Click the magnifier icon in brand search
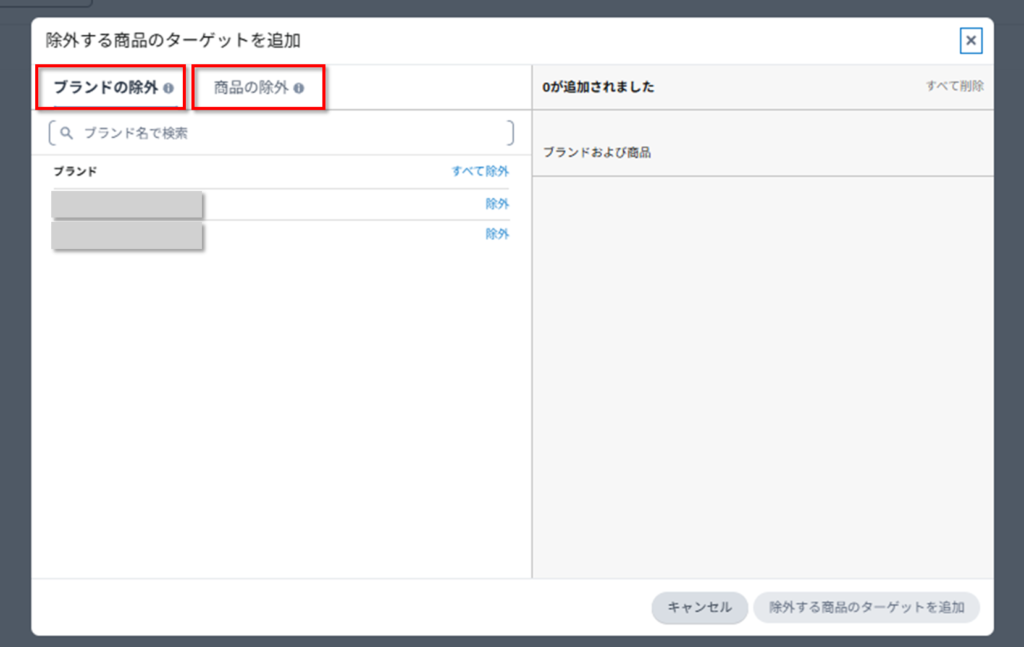This screenshot has height=647, width=1024. (67, 132)
